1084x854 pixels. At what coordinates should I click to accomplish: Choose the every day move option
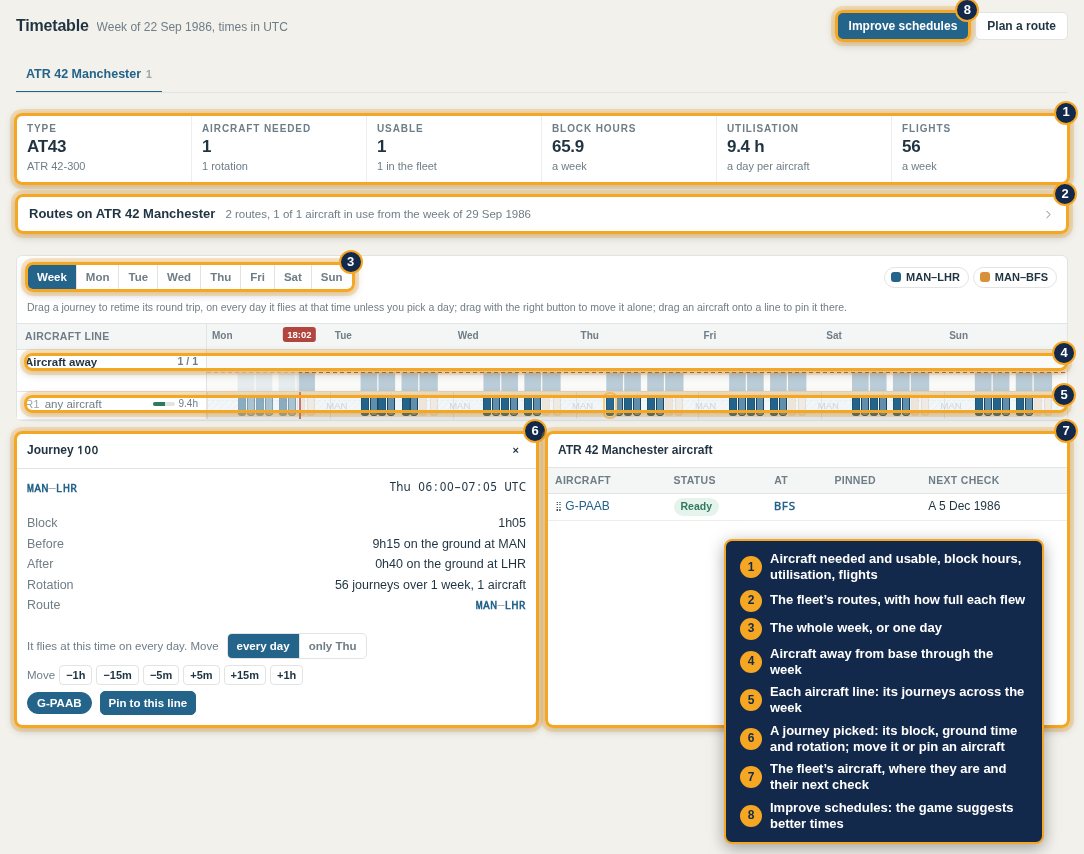click(x=263, y=647)
